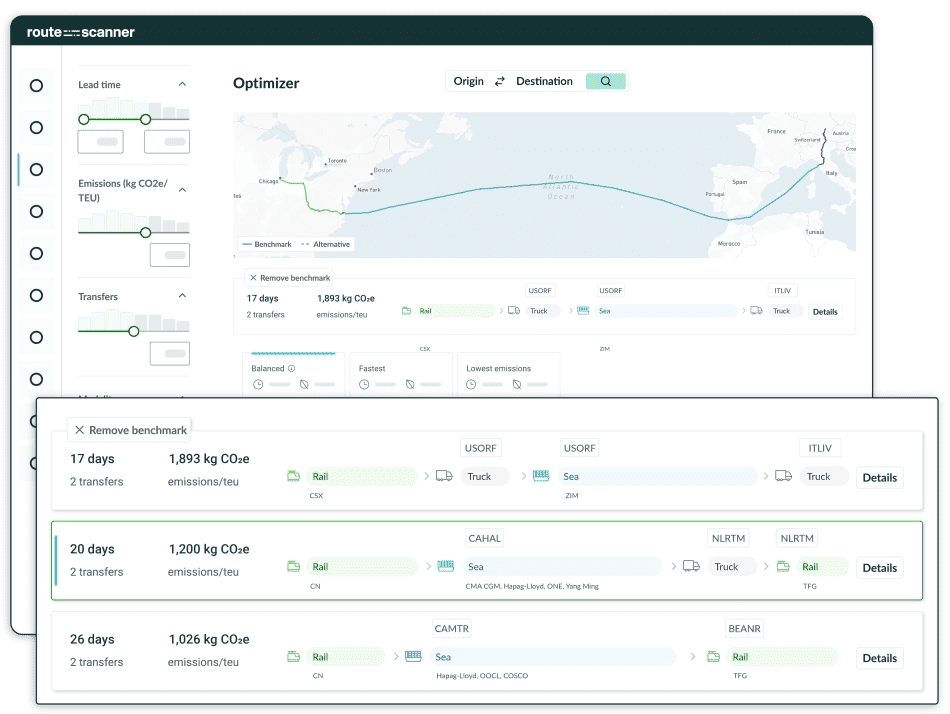This screenshot has width=950, height=714.
Task: Click ITLIV port label in enlarged panel
Action: coord(820,448)
